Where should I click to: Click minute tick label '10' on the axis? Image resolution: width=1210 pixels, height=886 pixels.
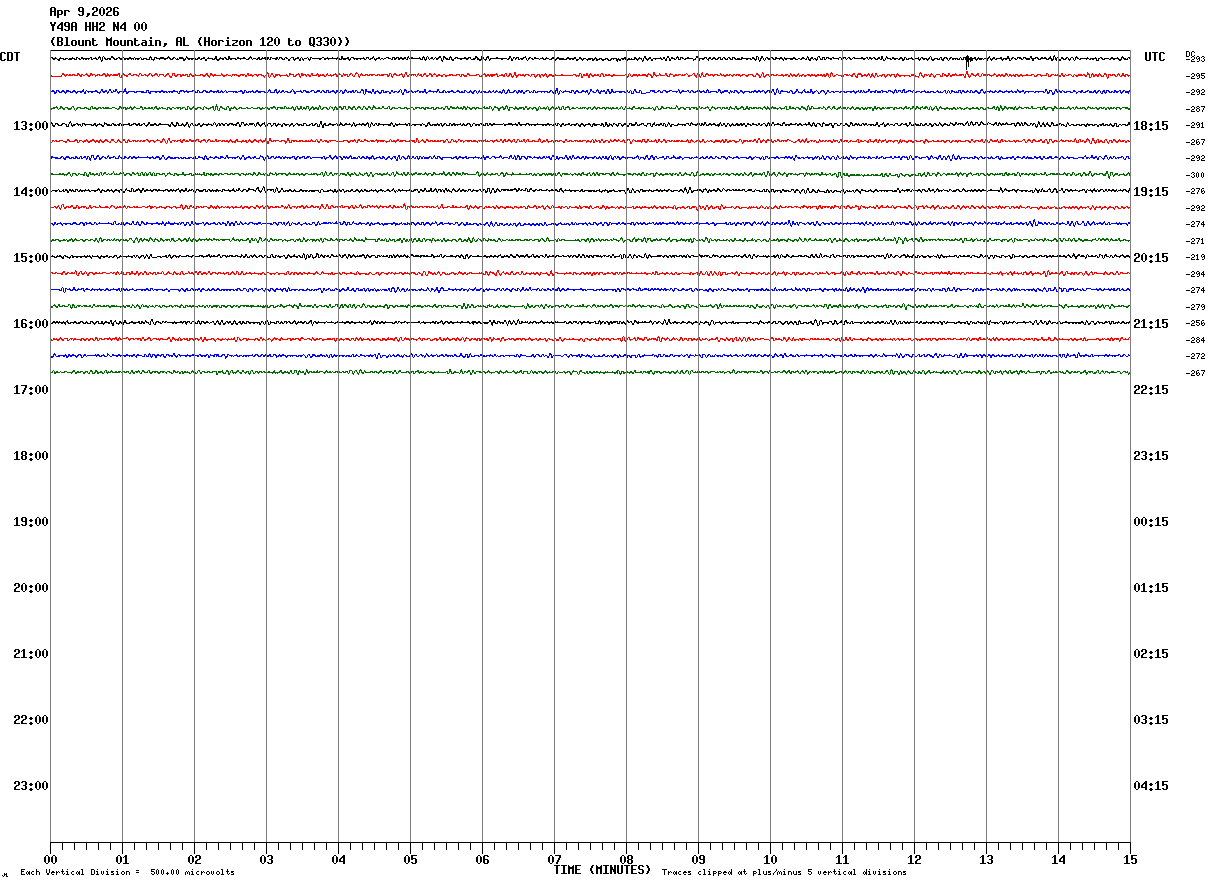[770, 860]
